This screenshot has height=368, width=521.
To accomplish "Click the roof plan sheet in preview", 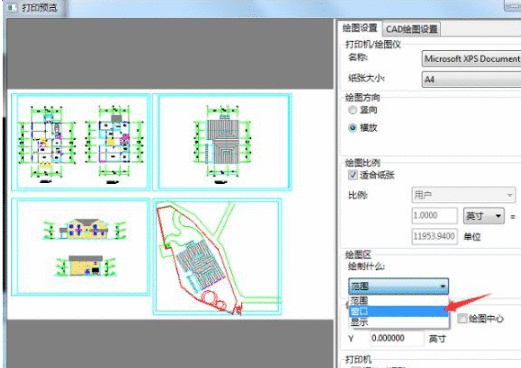I will pyautogui.click(x=222, y=142).
